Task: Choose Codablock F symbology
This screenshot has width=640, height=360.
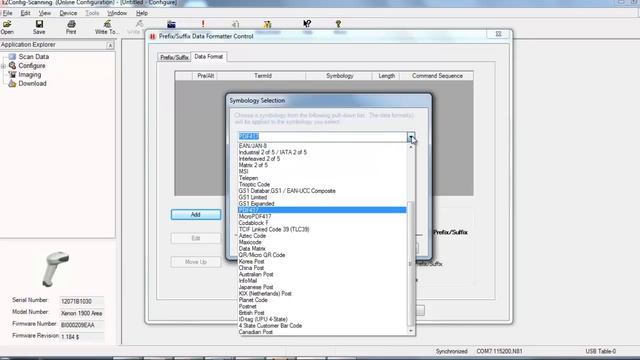Action: click(322, 223)
